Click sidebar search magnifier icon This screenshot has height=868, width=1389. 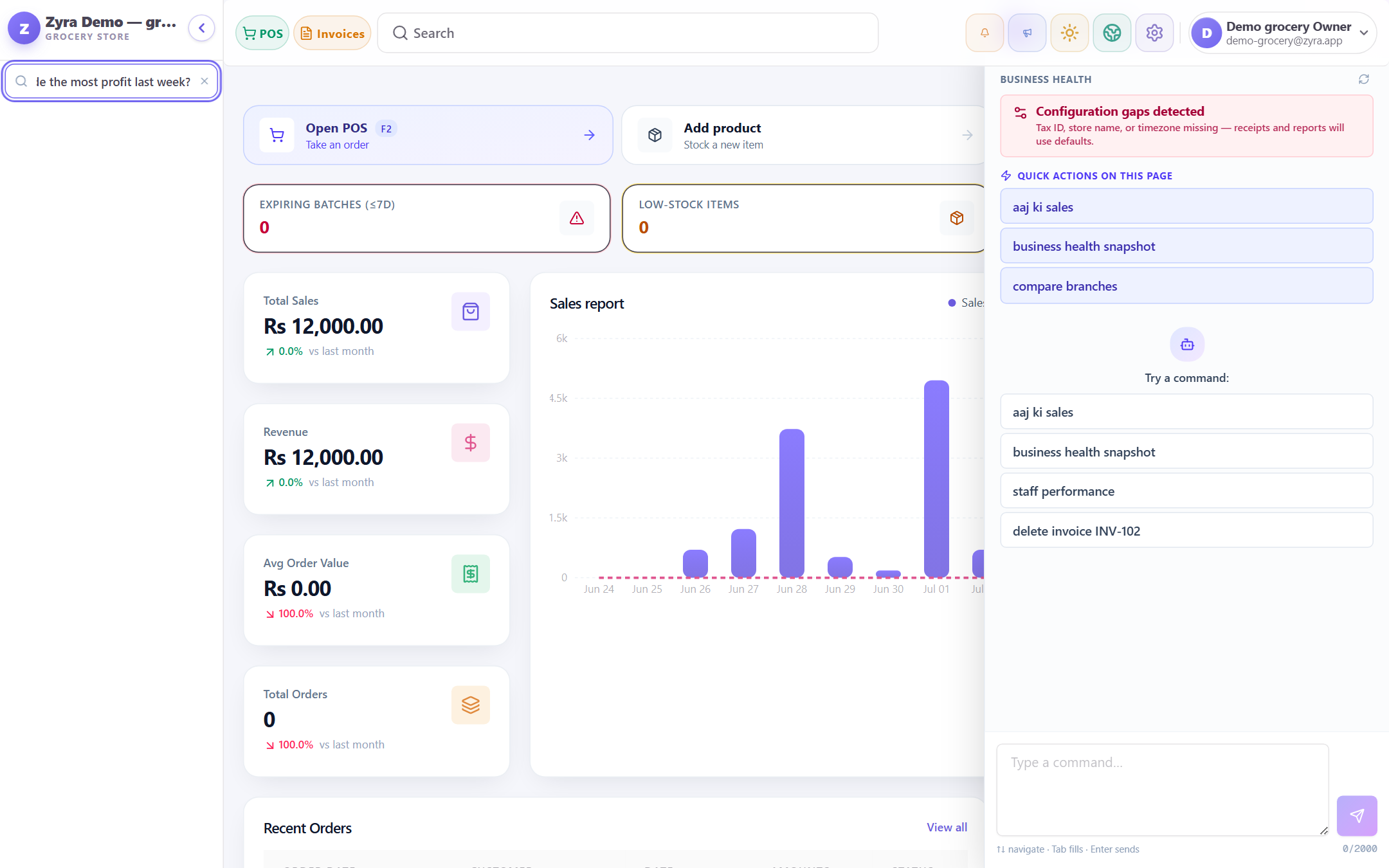point(21,81)
